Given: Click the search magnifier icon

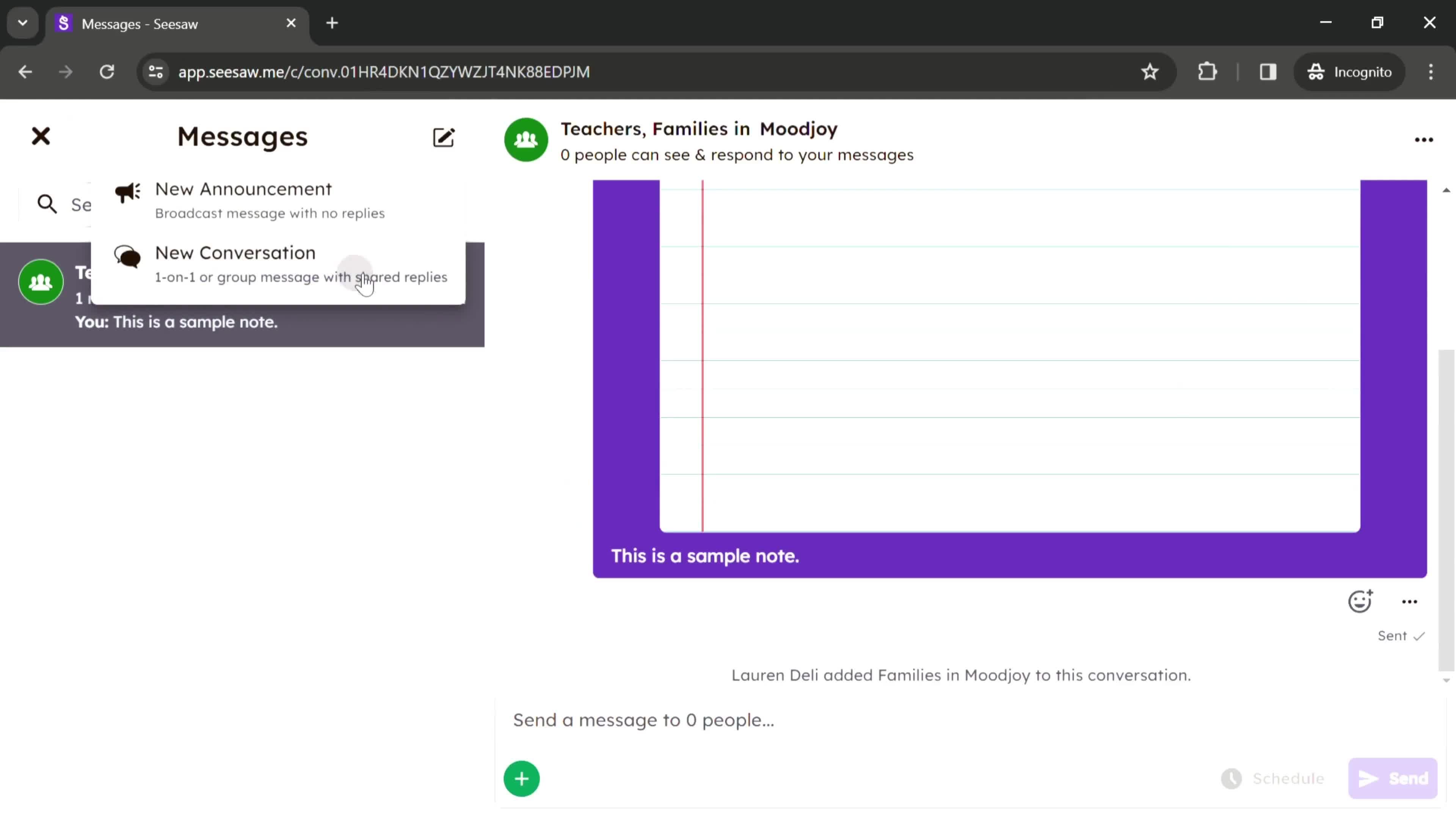Looking at the screenshot, I should coord(47,204).
